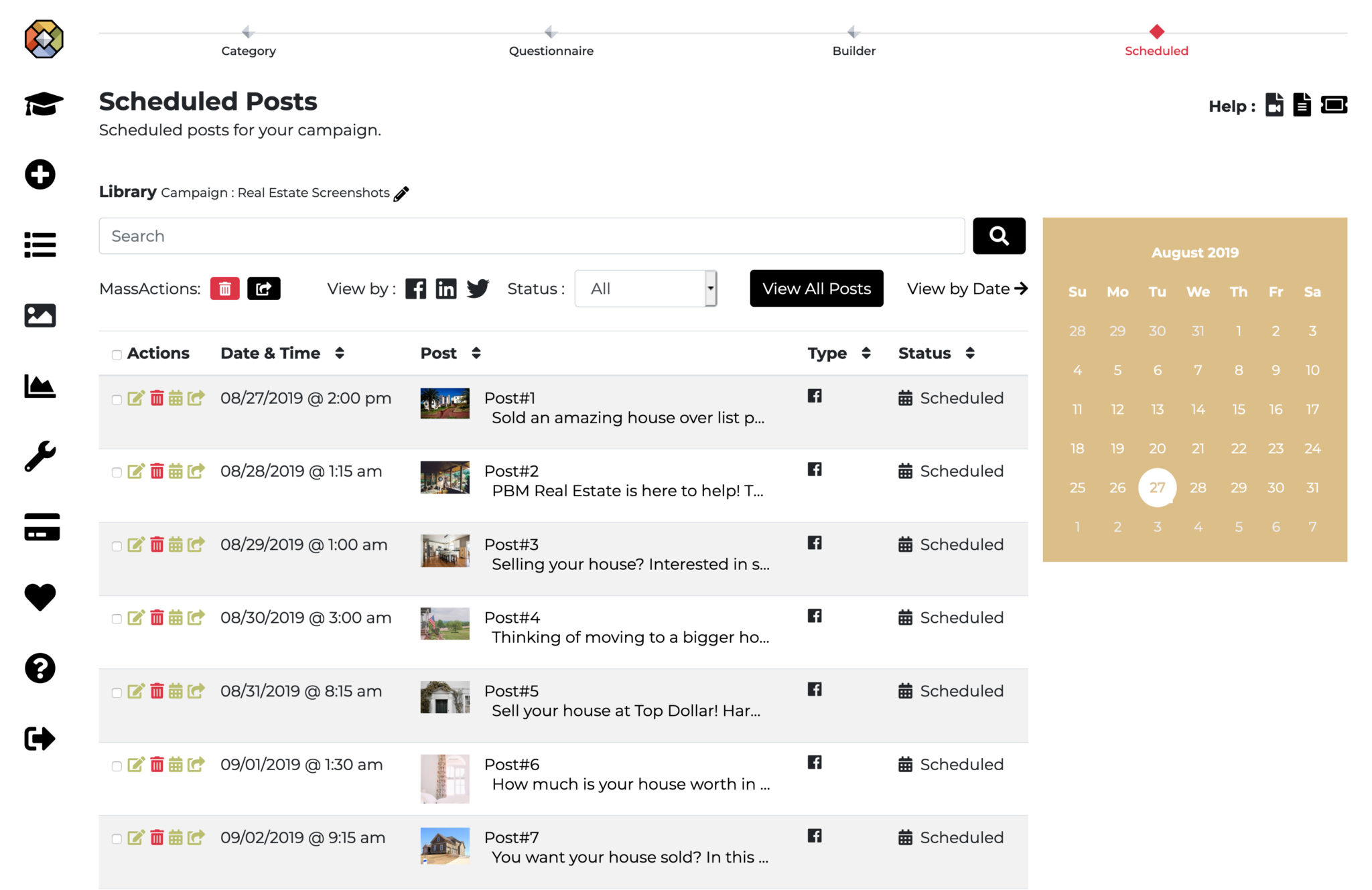The image size is (1372, 890).
Task: Check the checkbox for Post#2 row
Action: coord(117,472)
